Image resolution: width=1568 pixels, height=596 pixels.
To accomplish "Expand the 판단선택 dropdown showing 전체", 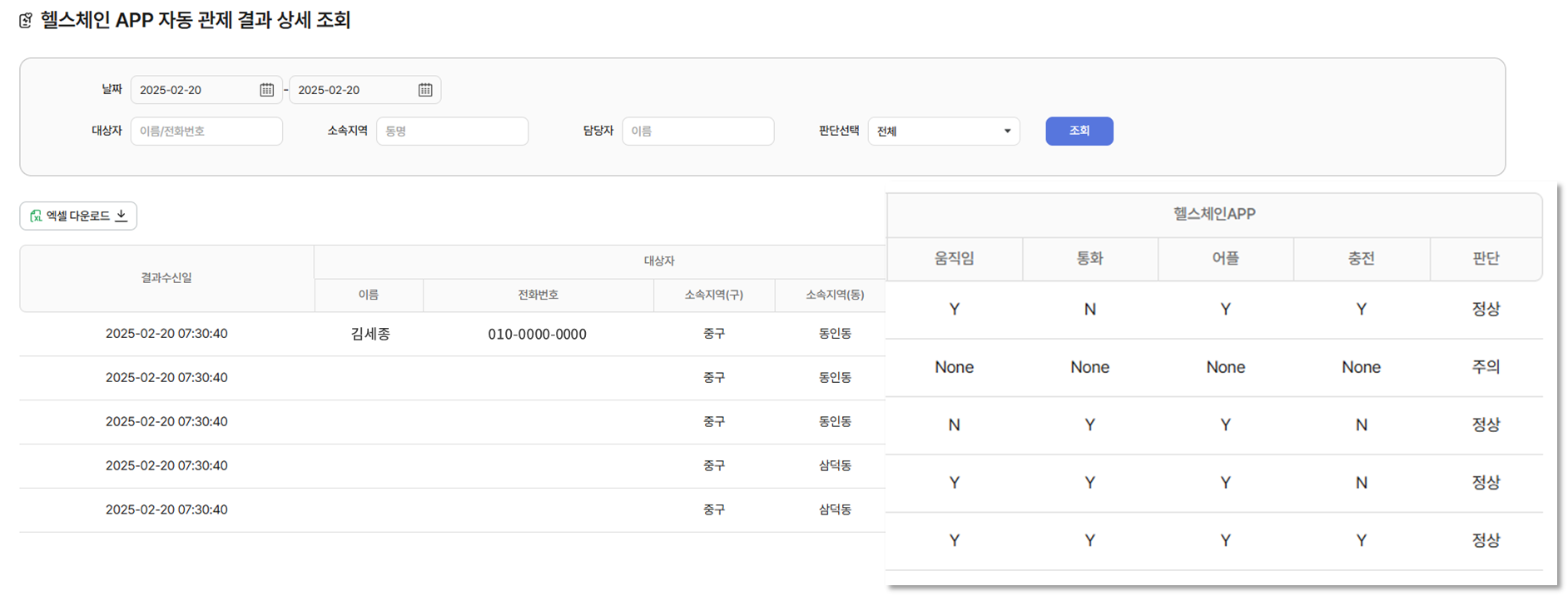I will [x=944, y=132].
